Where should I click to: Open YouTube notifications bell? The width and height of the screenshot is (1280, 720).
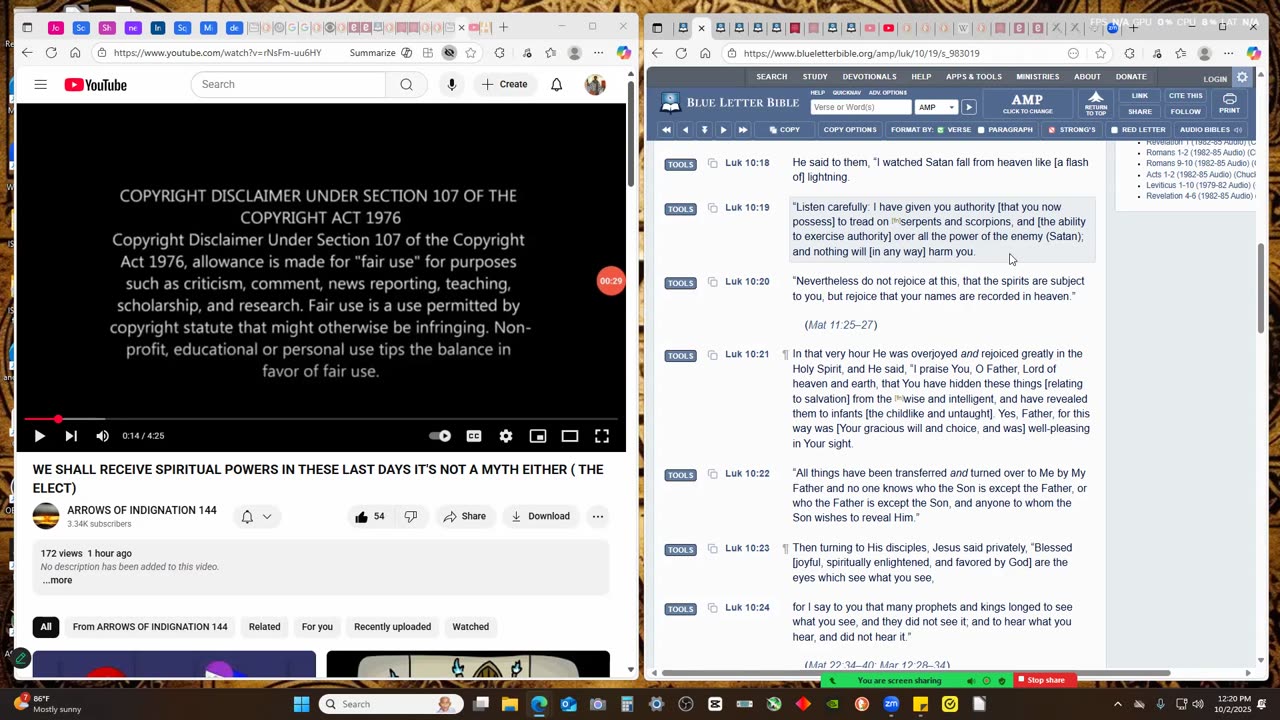pyautogui.click(x=557, y=84)
